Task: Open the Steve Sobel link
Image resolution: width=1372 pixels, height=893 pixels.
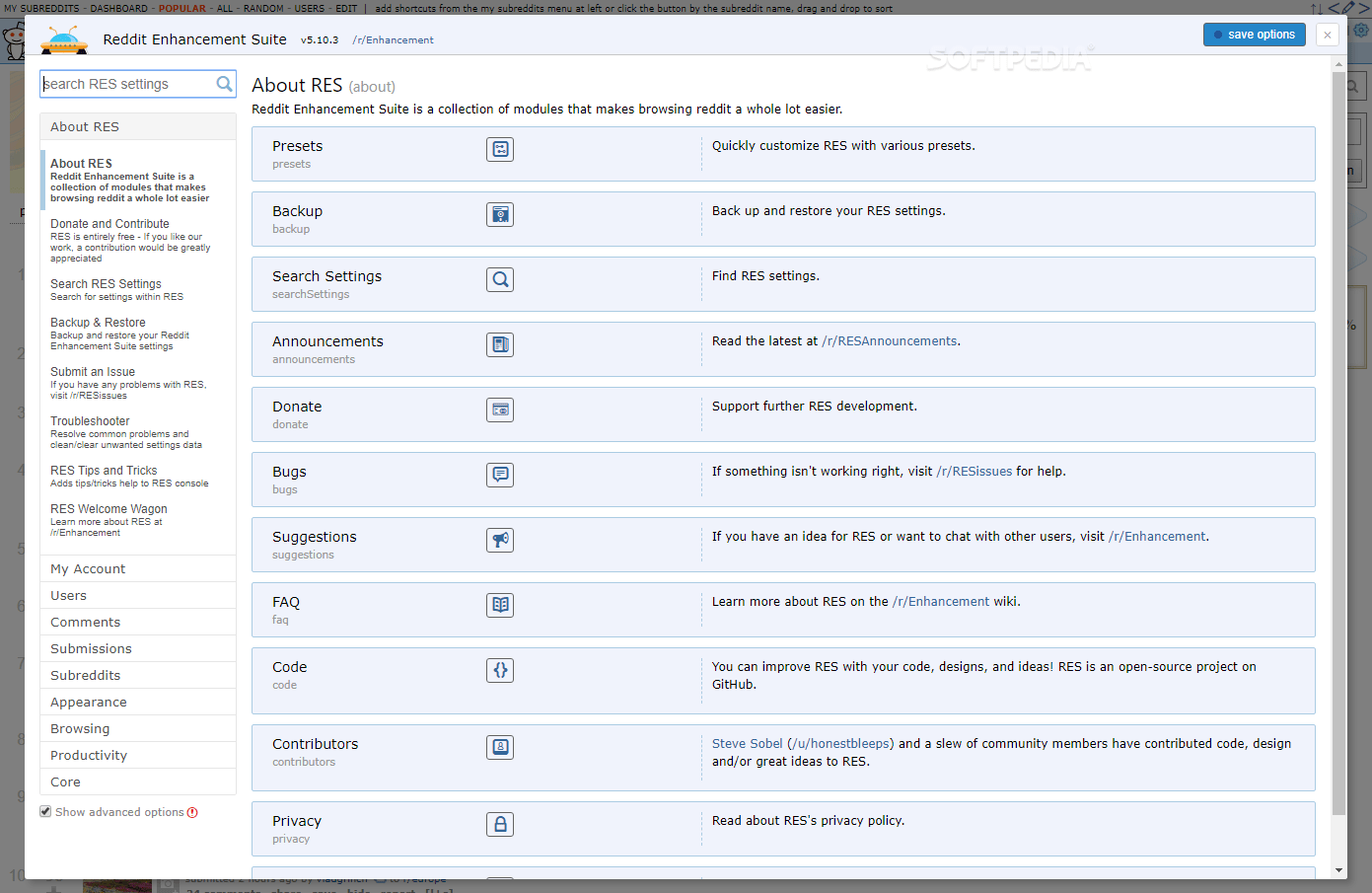Action: point(747,744)
